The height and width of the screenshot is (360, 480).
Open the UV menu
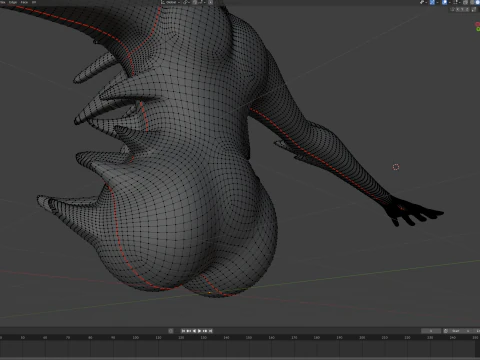point(34,2)
